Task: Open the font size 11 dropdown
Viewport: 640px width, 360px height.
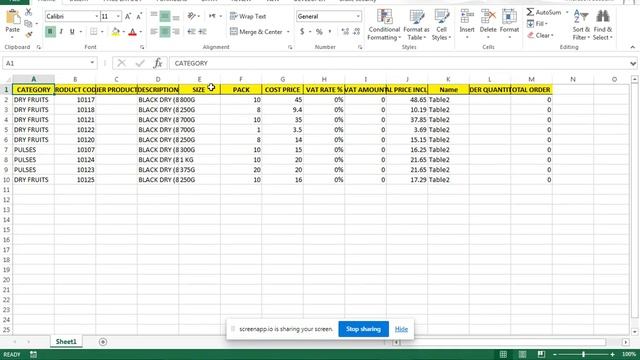Action: 118,16
